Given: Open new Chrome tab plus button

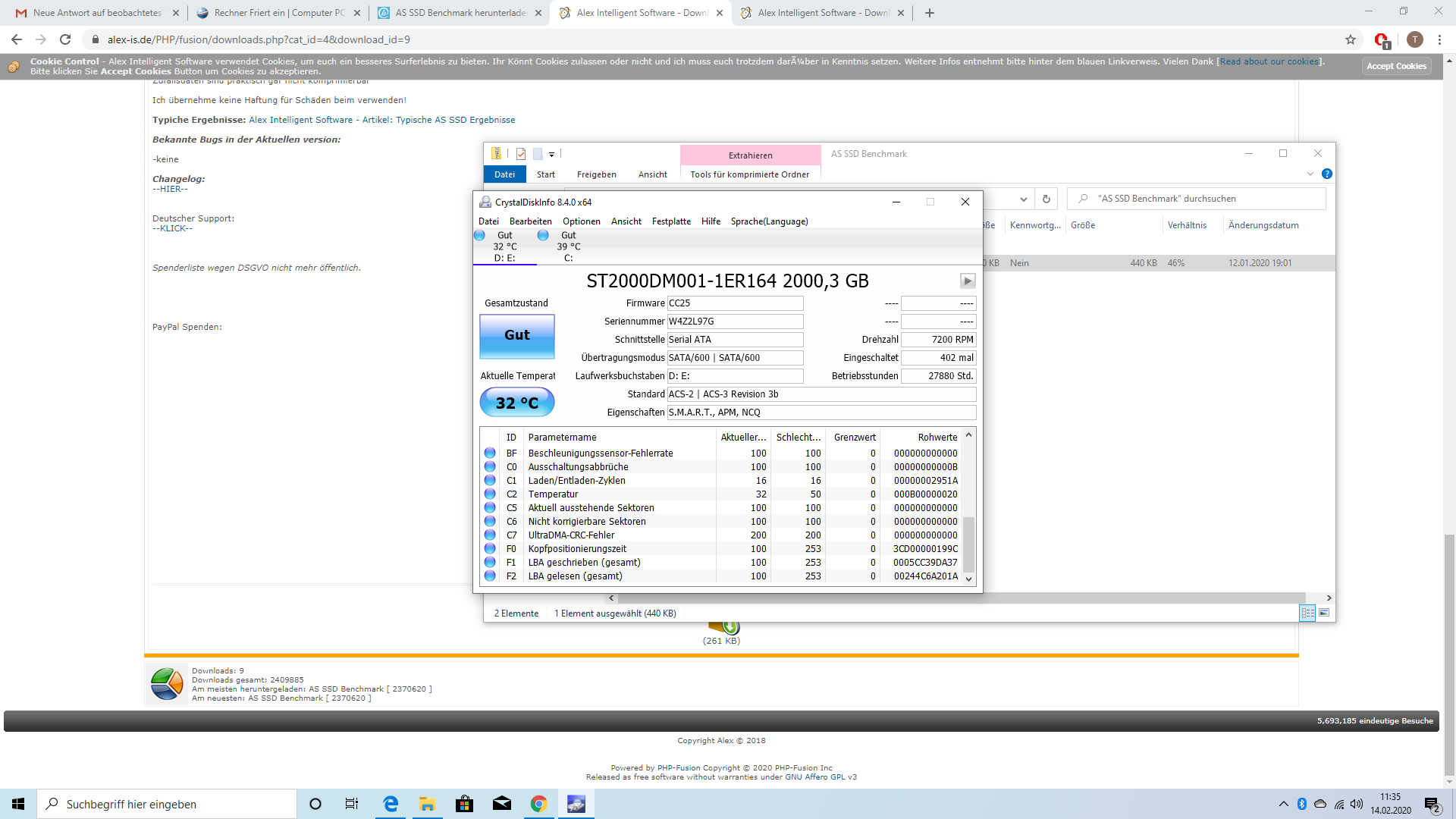Looking at the screenshot, I should pyautogui.click(x=930, y=13).
